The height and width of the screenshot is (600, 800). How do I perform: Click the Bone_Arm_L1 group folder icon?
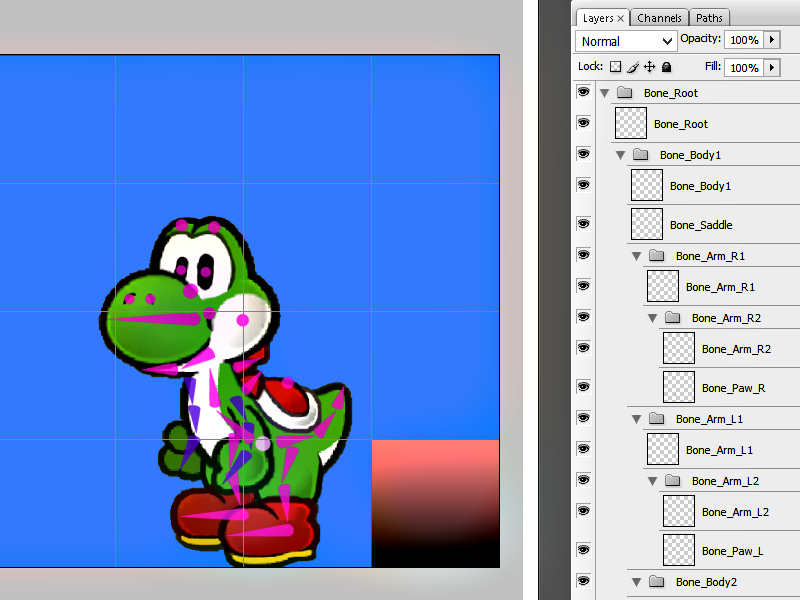pos(657,419)
